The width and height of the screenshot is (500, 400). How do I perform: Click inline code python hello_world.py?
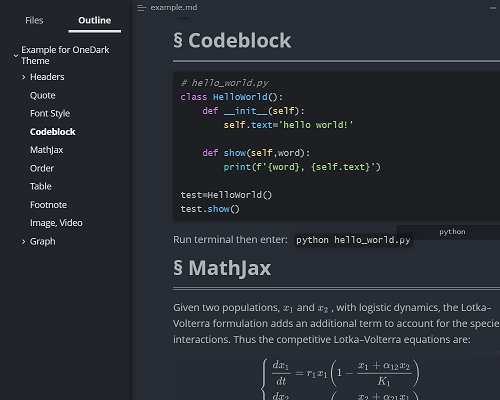pos(353,240)
